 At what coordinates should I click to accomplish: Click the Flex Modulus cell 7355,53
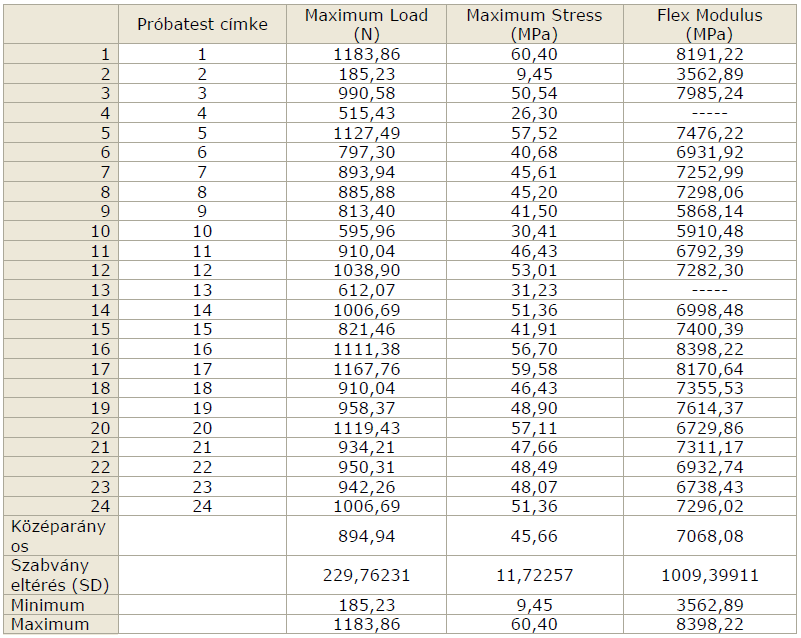coord(710,388)
